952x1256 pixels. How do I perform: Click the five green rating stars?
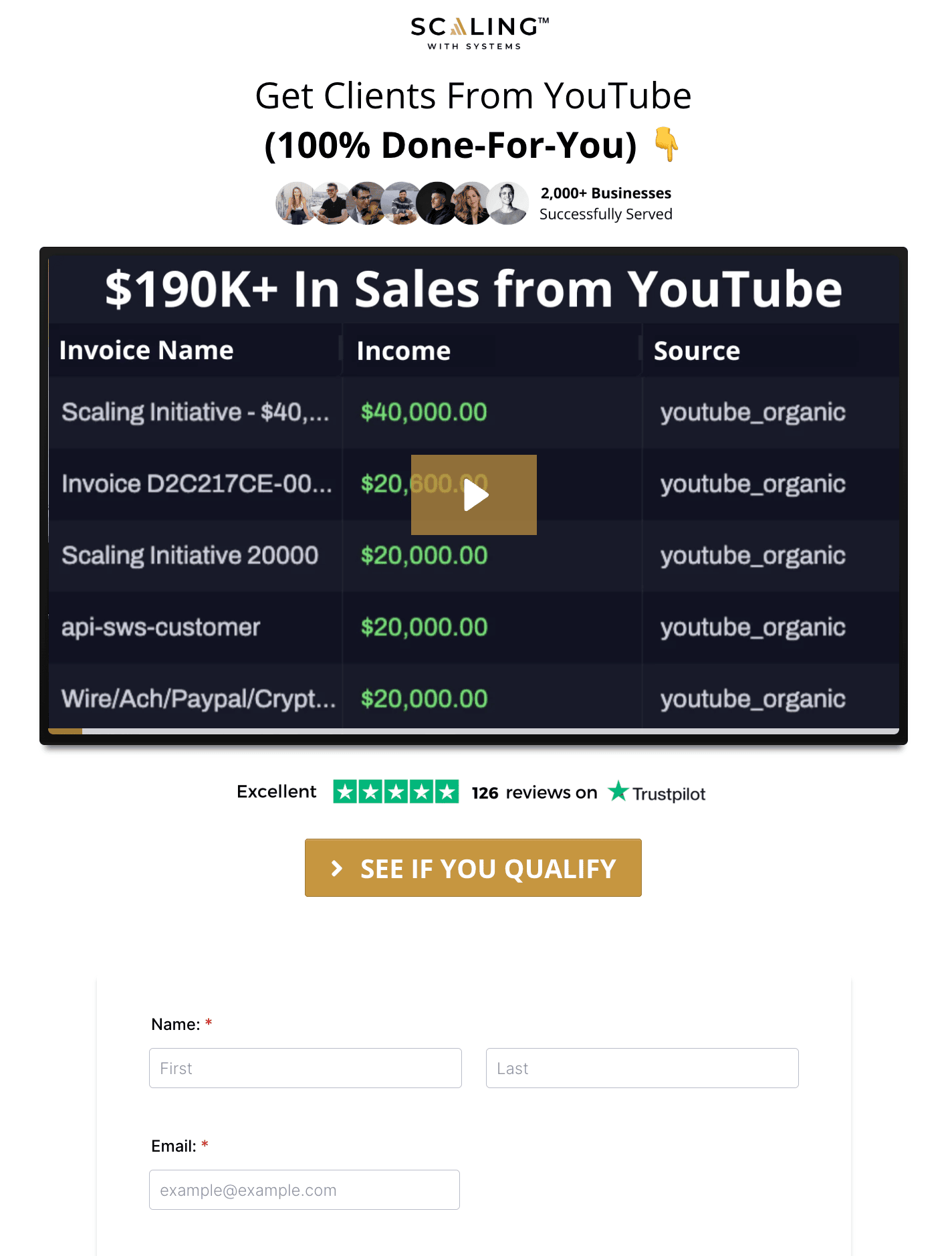click(396, 792)
